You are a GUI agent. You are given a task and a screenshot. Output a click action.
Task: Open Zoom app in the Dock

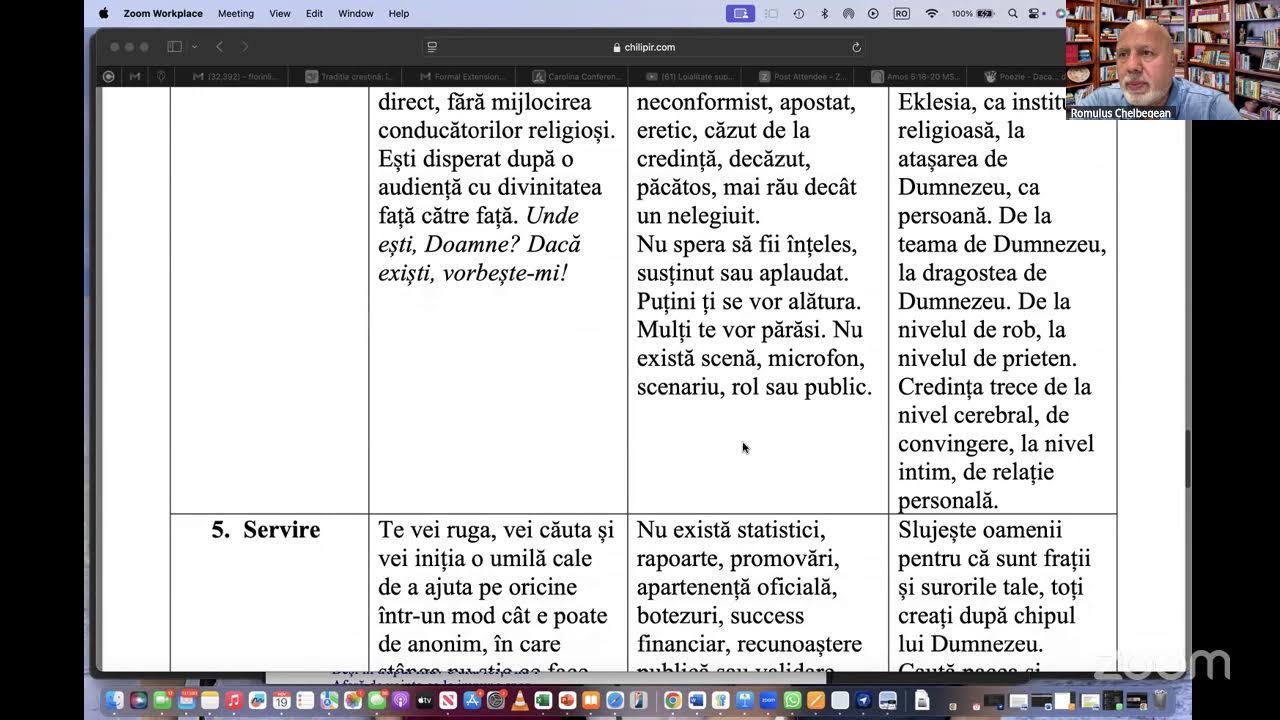pos(768,700)
